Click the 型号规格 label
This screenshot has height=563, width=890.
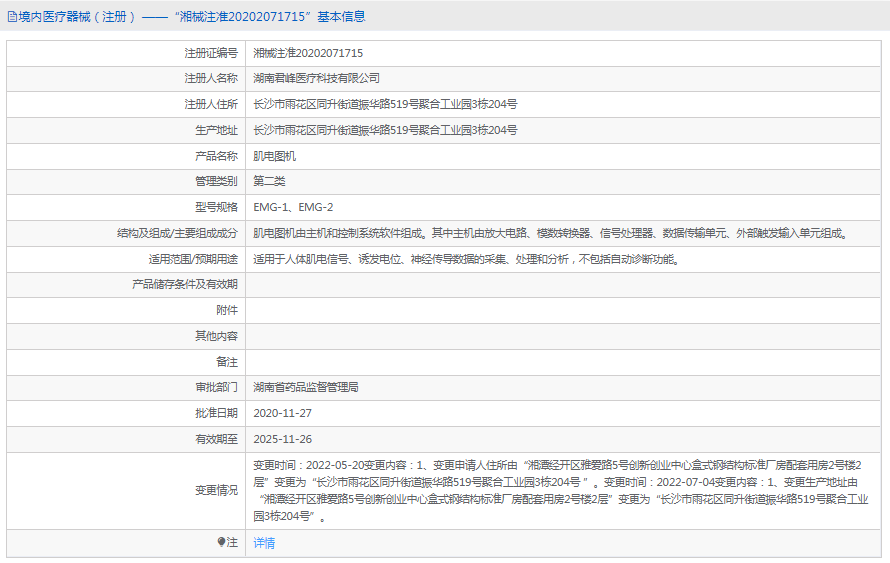tap(216, 207)
